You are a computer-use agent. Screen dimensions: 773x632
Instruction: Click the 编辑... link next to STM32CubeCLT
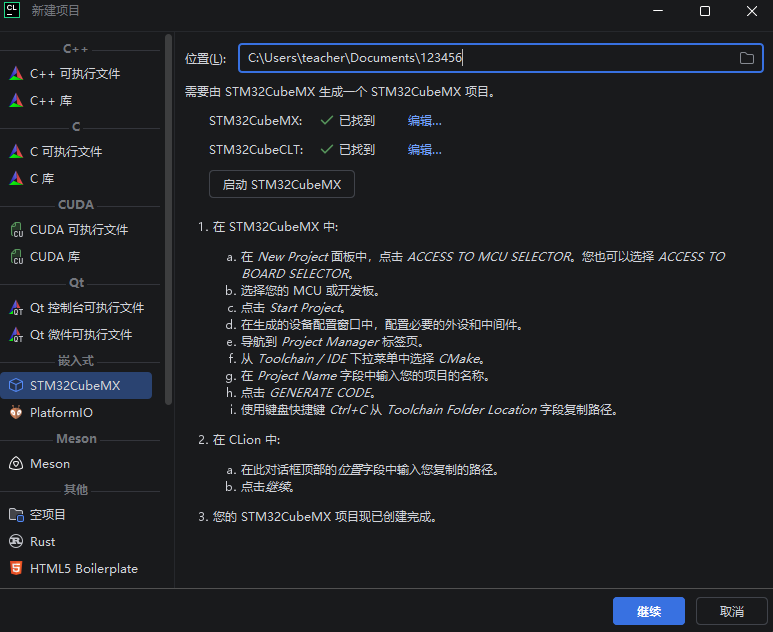[x=424, y=150]
